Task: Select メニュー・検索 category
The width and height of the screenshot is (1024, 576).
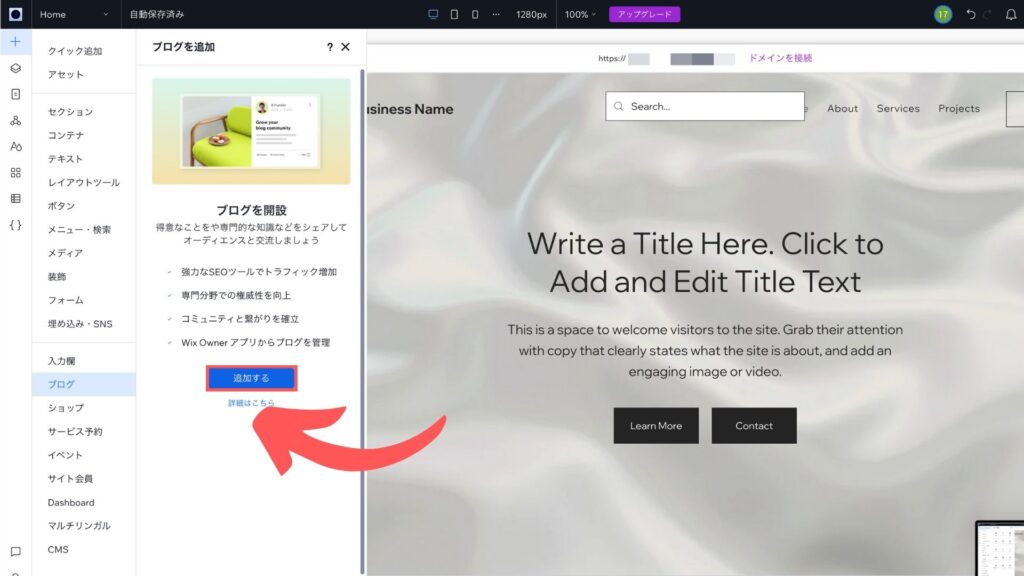Action: click(79, 229)
